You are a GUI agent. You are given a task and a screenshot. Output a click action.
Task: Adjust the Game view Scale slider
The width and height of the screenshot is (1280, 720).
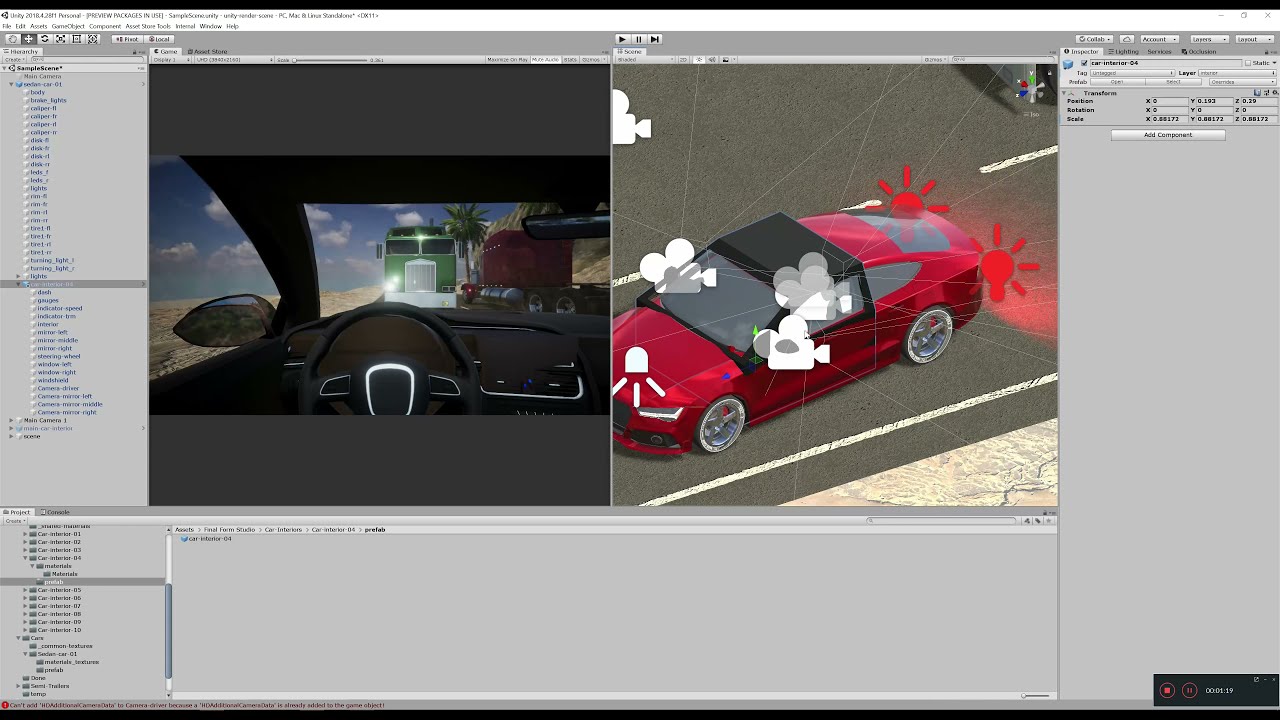[330, 60]
